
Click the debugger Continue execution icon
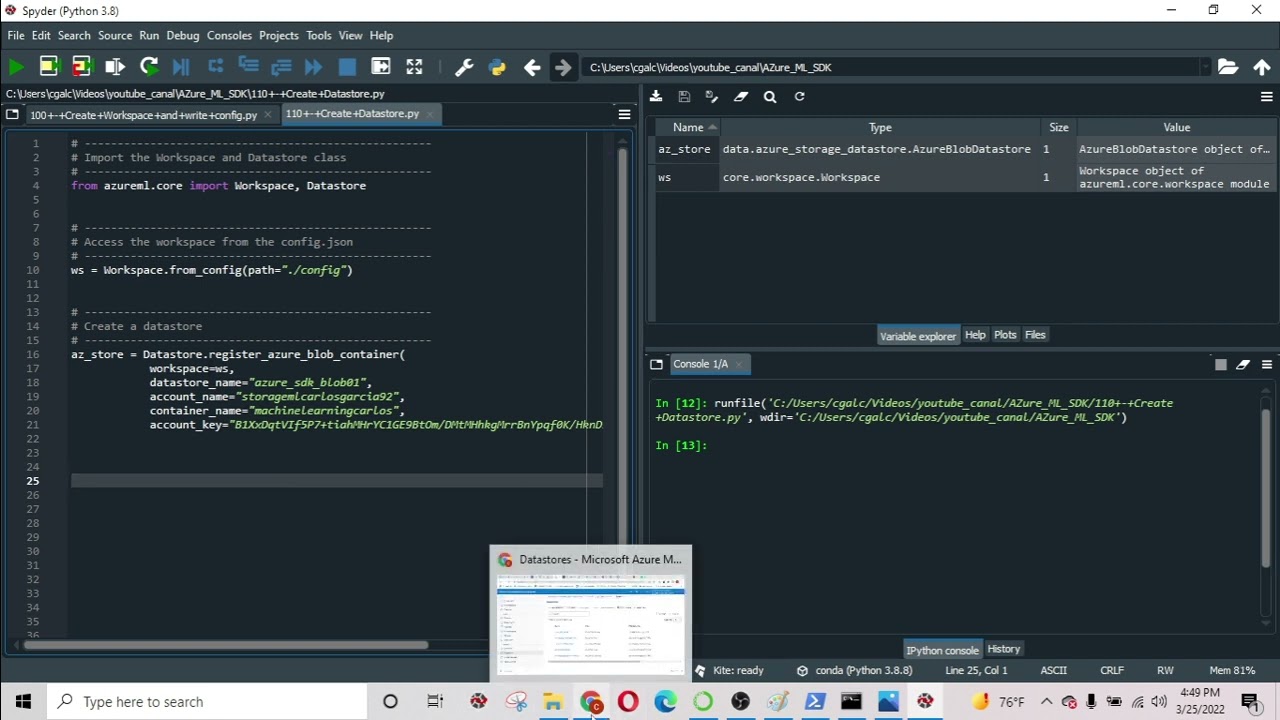point(314,67)
